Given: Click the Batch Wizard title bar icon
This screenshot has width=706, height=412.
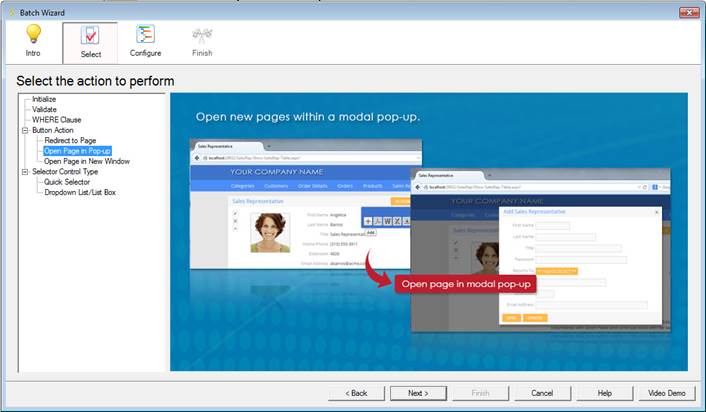Looking at the screenshot, I should [10, 11].
